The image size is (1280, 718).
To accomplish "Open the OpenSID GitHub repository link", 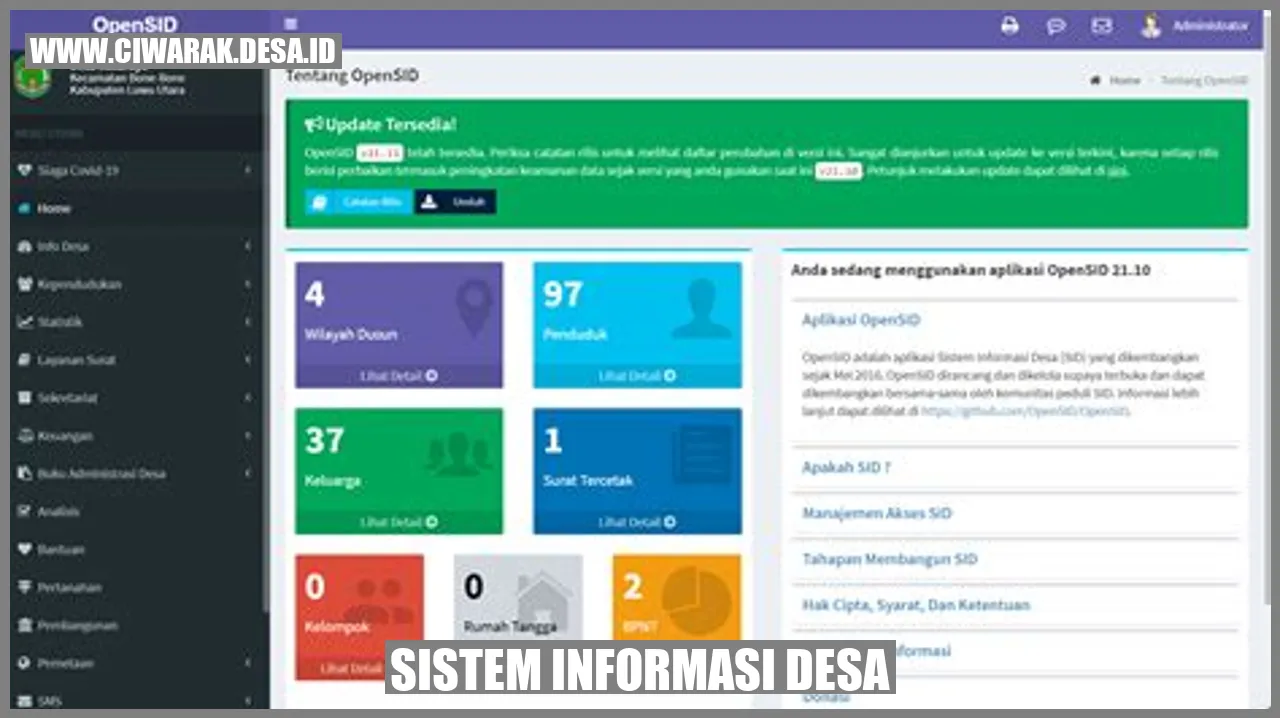I will (1025, 411).
